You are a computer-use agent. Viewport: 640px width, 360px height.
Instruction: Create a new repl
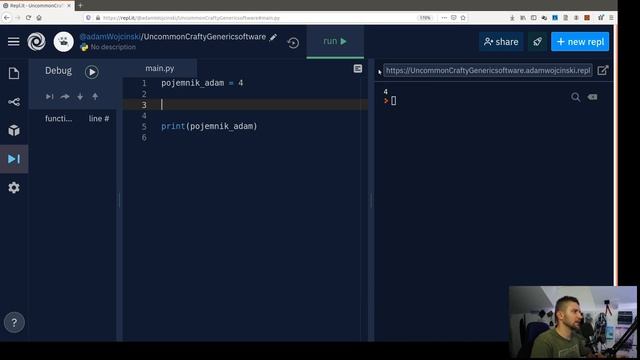tap(580, 42)
